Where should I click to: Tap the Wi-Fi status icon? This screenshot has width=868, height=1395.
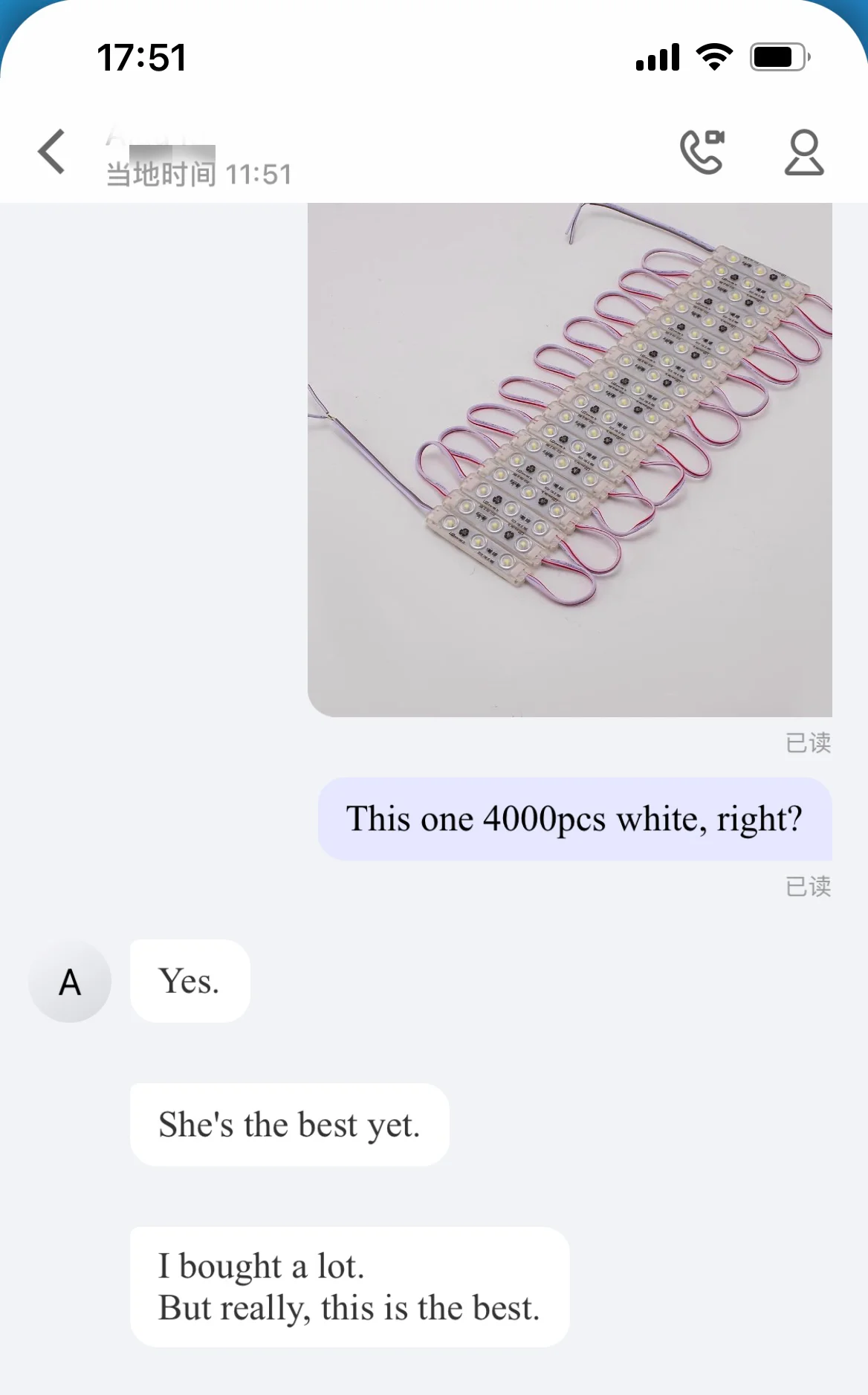[x=714, y=57]
